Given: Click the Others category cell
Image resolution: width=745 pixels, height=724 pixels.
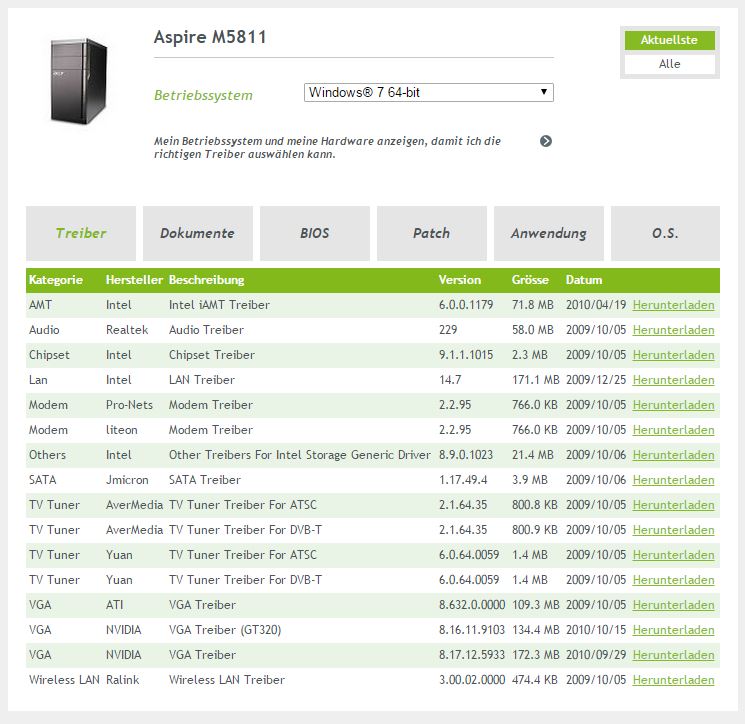Looking at the screenshot, I should click(47, 455).
